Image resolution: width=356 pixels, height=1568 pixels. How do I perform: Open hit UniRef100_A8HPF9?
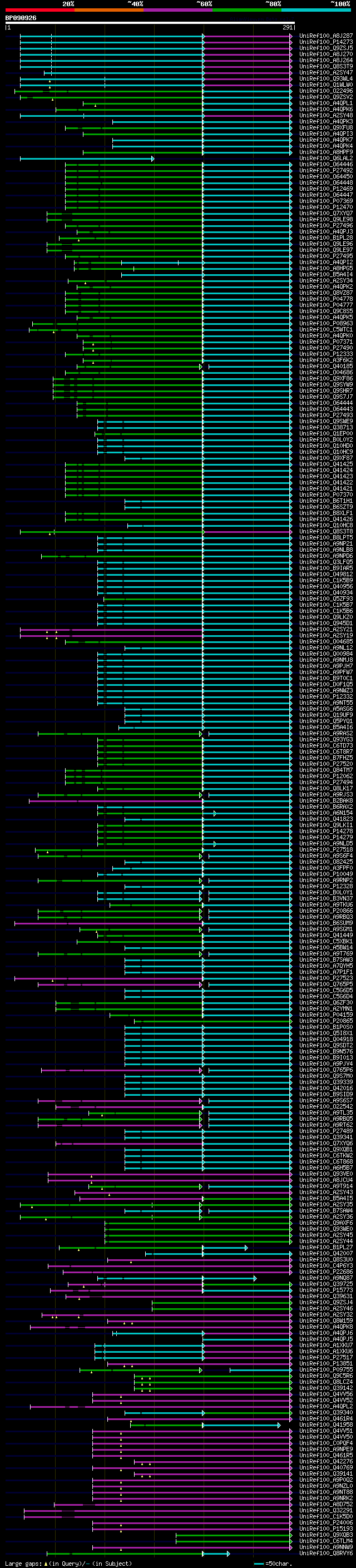[x=326, y=152]
